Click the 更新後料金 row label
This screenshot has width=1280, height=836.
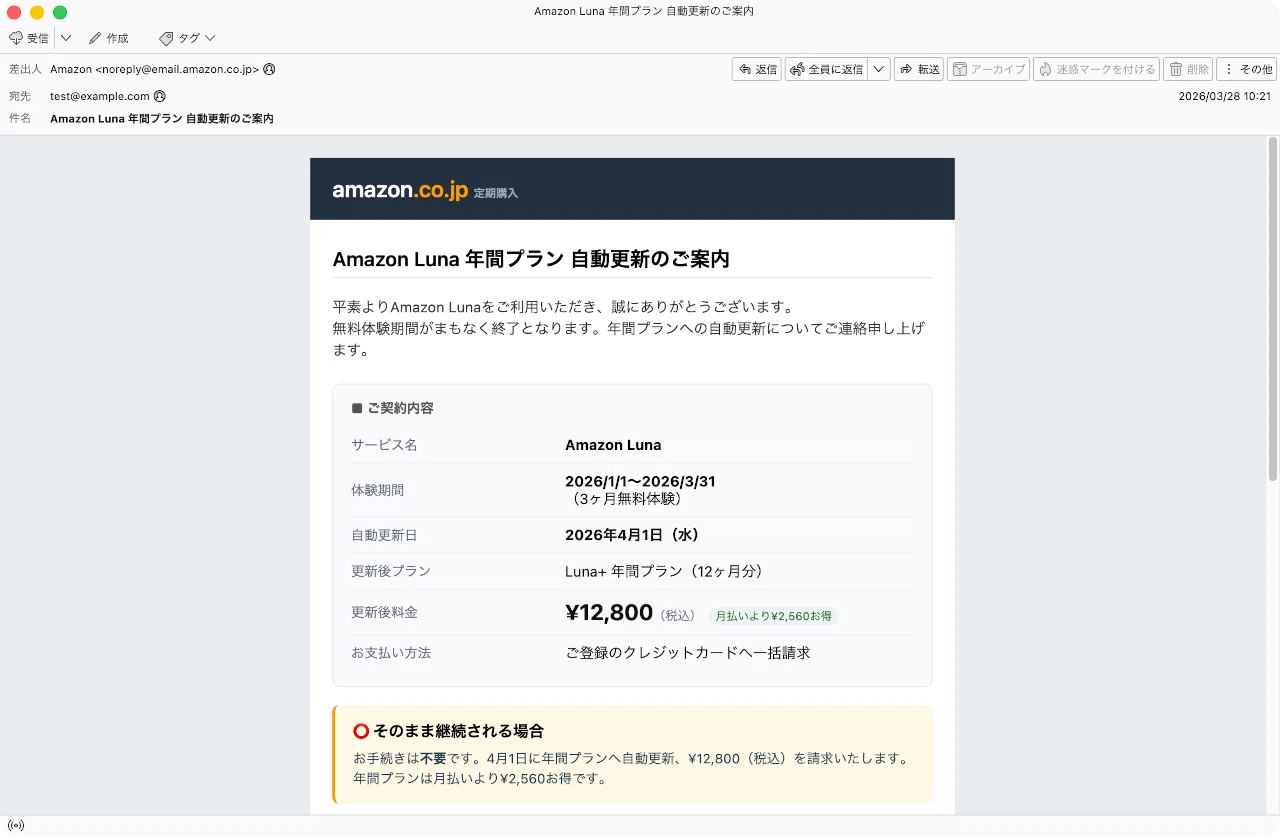[385, 612]
